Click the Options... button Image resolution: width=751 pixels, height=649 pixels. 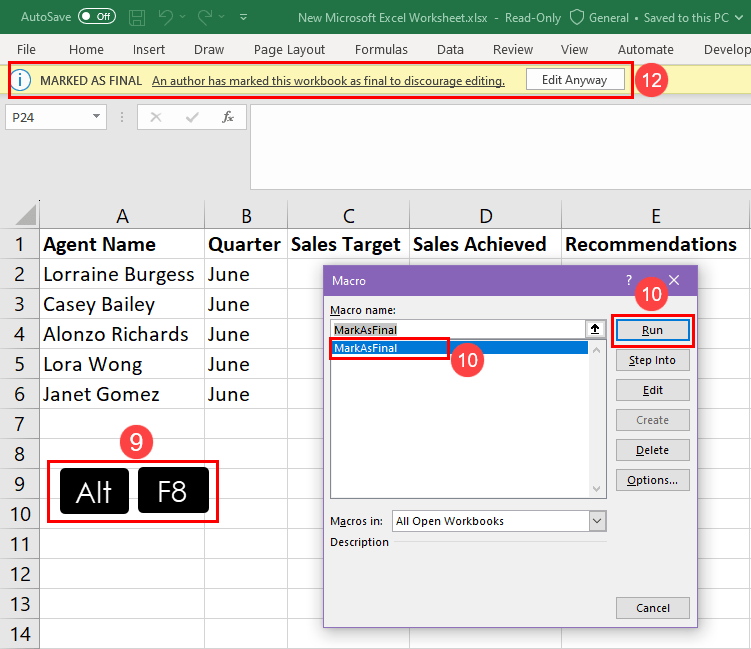[652, 480]
